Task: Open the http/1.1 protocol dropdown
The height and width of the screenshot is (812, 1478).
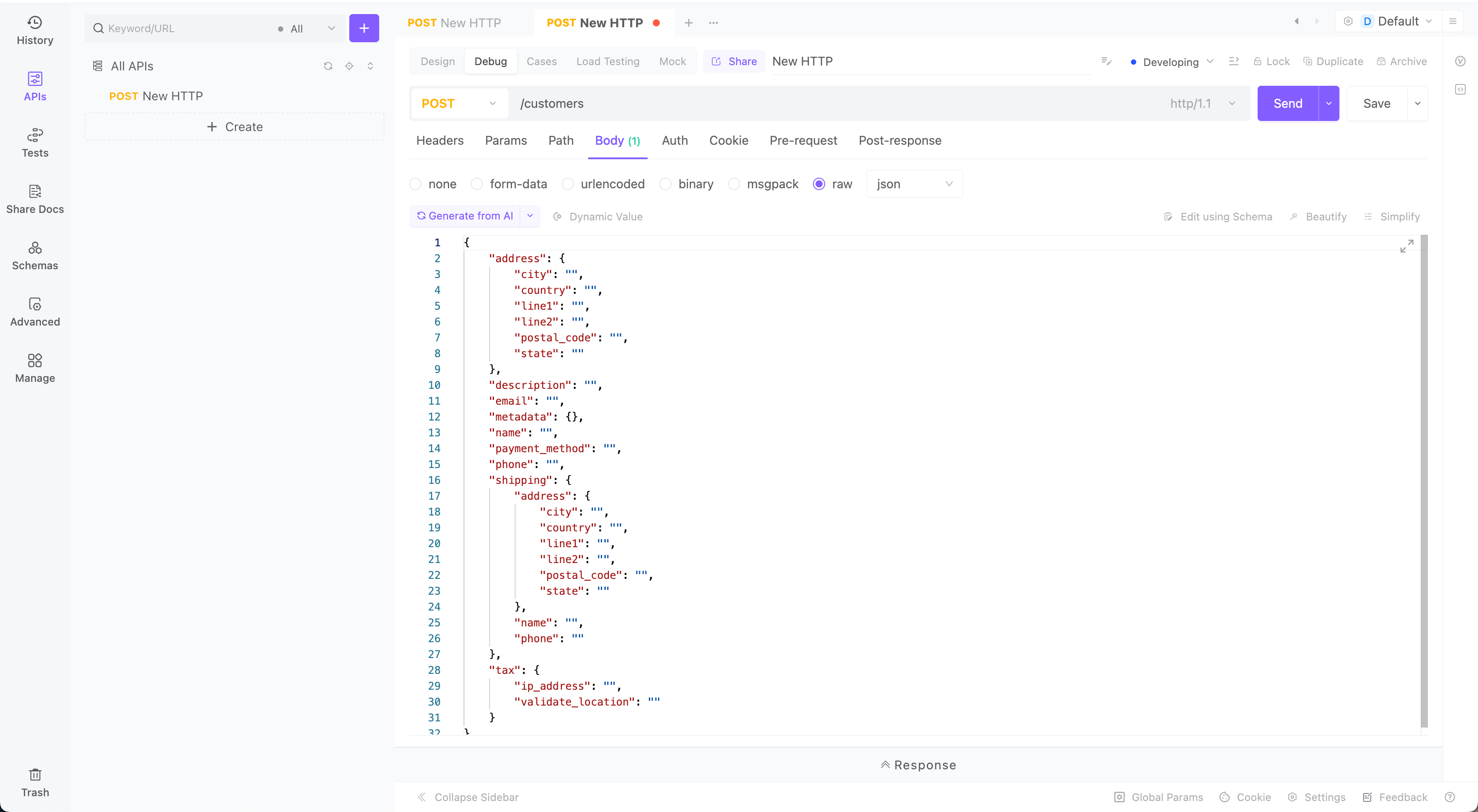Action: (1203, 103)
